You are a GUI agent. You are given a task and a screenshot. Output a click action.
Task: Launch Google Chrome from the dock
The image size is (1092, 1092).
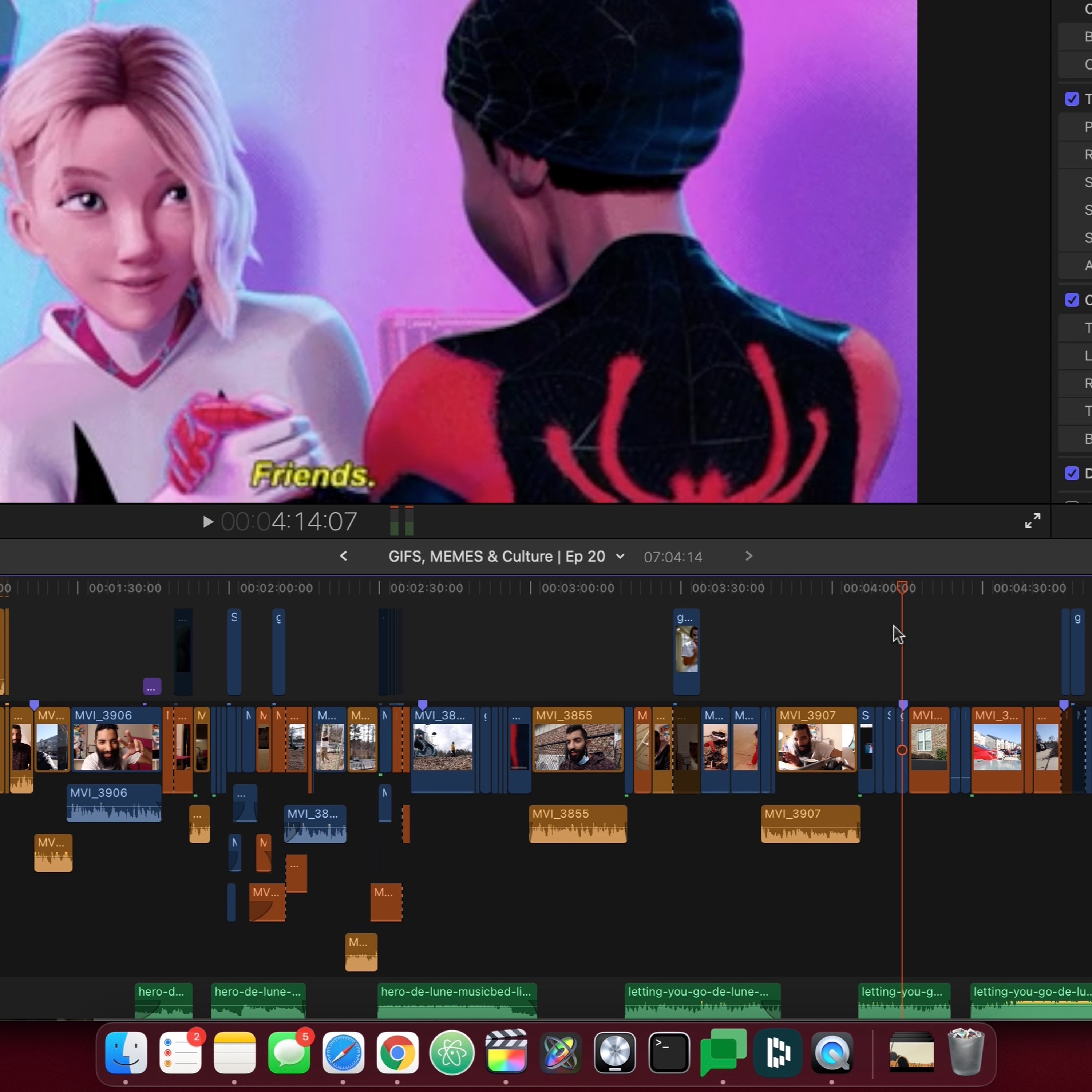[397, 1052]
